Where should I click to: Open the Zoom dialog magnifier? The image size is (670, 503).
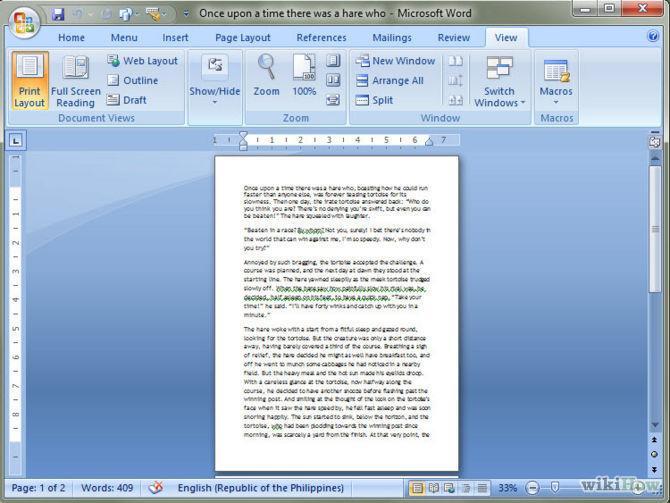(266, 75)
